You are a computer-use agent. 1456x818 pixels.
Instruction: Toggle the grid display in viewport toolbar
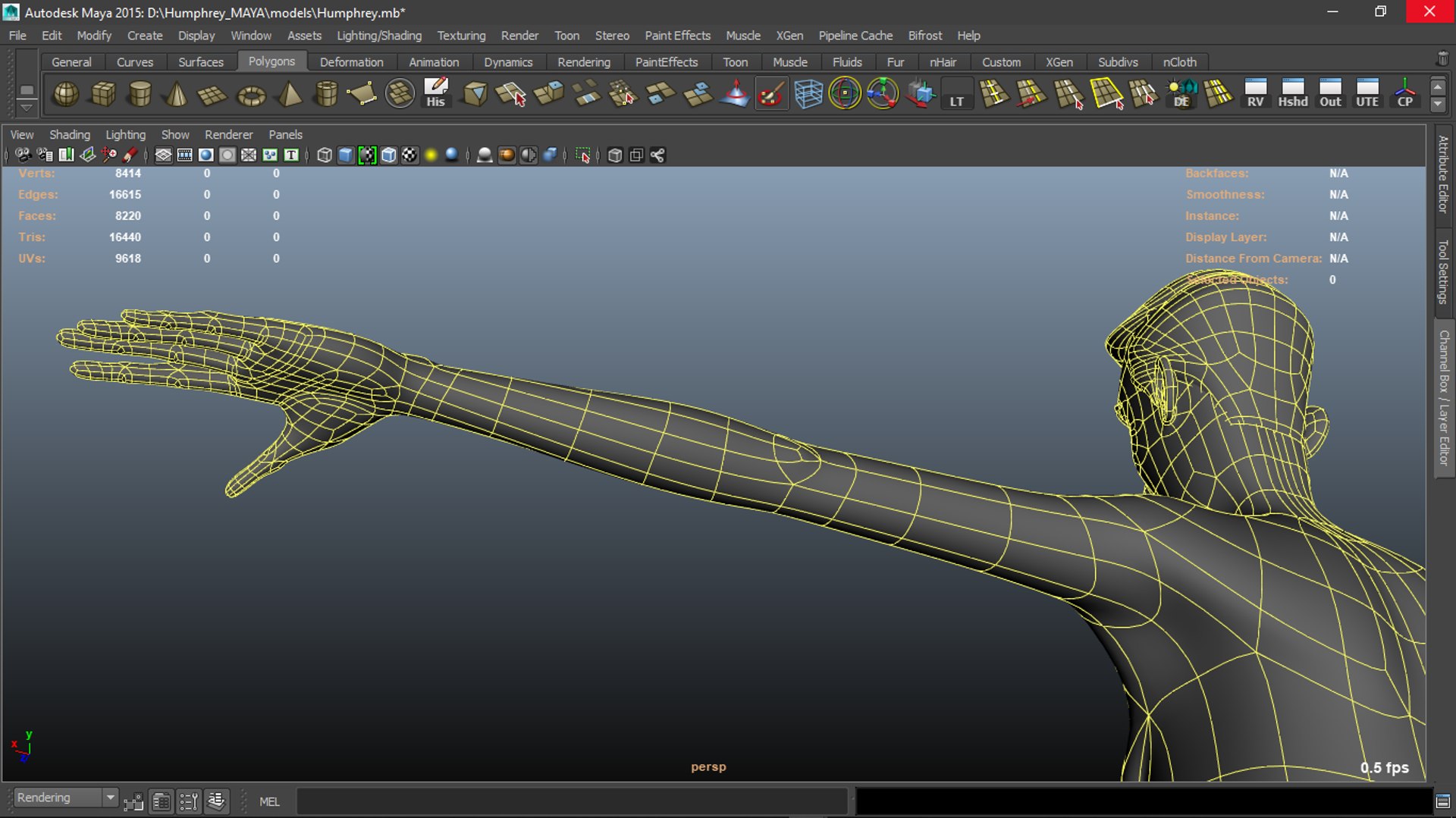point(163,155)
